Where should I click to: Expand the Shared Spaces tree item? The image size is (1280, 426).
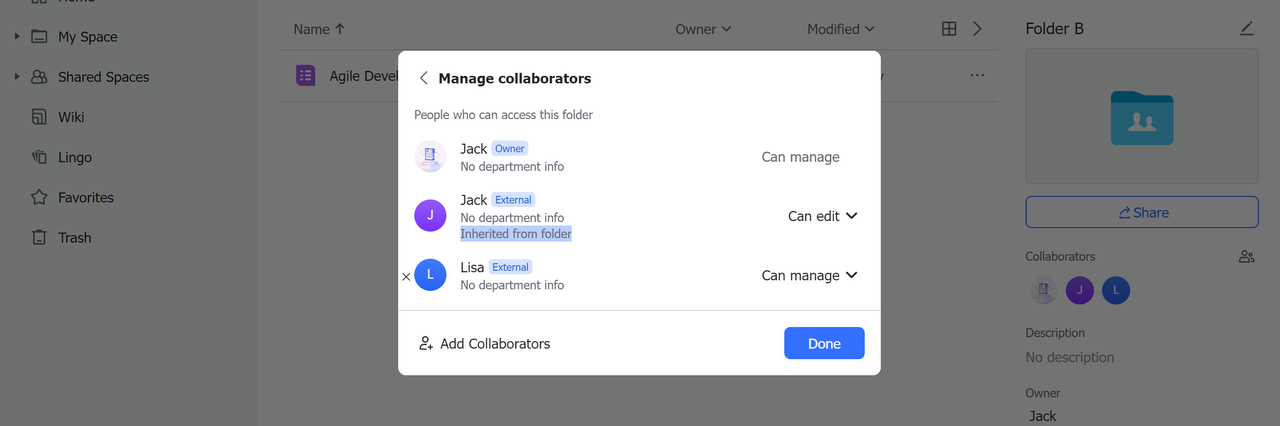coord(16,77)
